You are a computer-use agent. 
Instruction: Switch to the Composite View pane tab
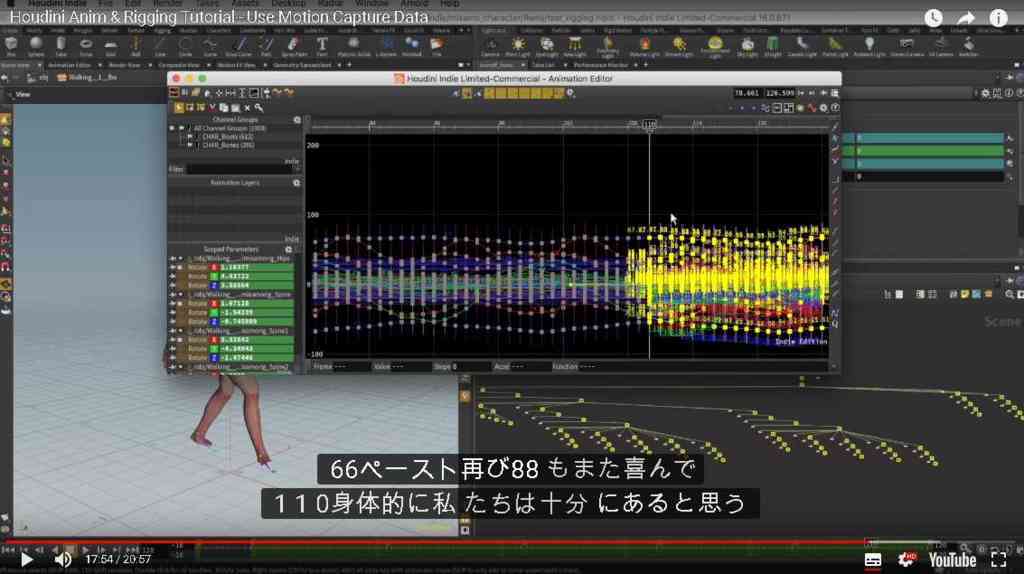pyautogui.click(x=178, y=65)
